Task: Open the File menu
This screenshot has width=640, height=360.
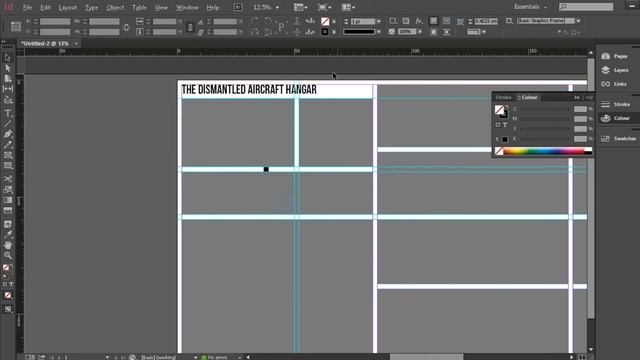Action: 27,7
